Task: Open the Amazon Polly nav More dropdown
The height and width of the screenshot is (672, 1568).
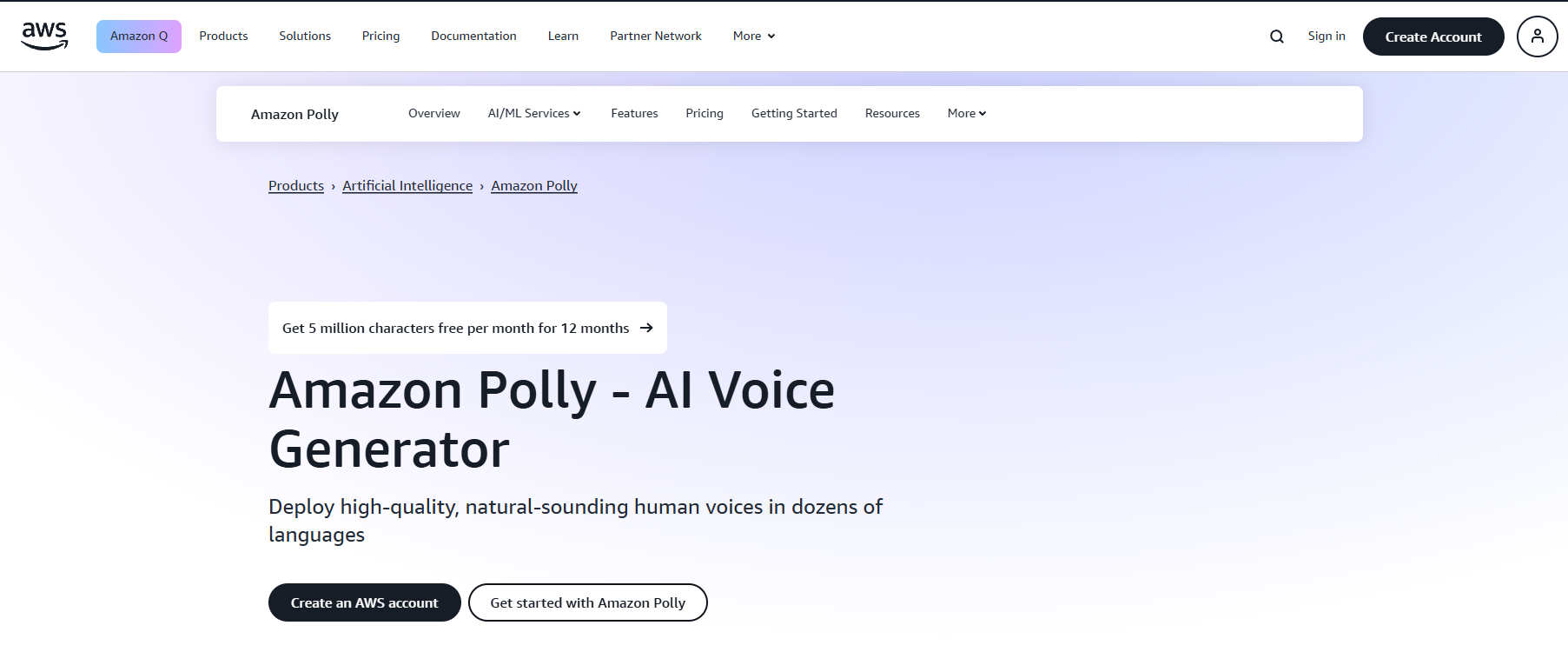Action: pyautogui.click(x=966, y=113)
